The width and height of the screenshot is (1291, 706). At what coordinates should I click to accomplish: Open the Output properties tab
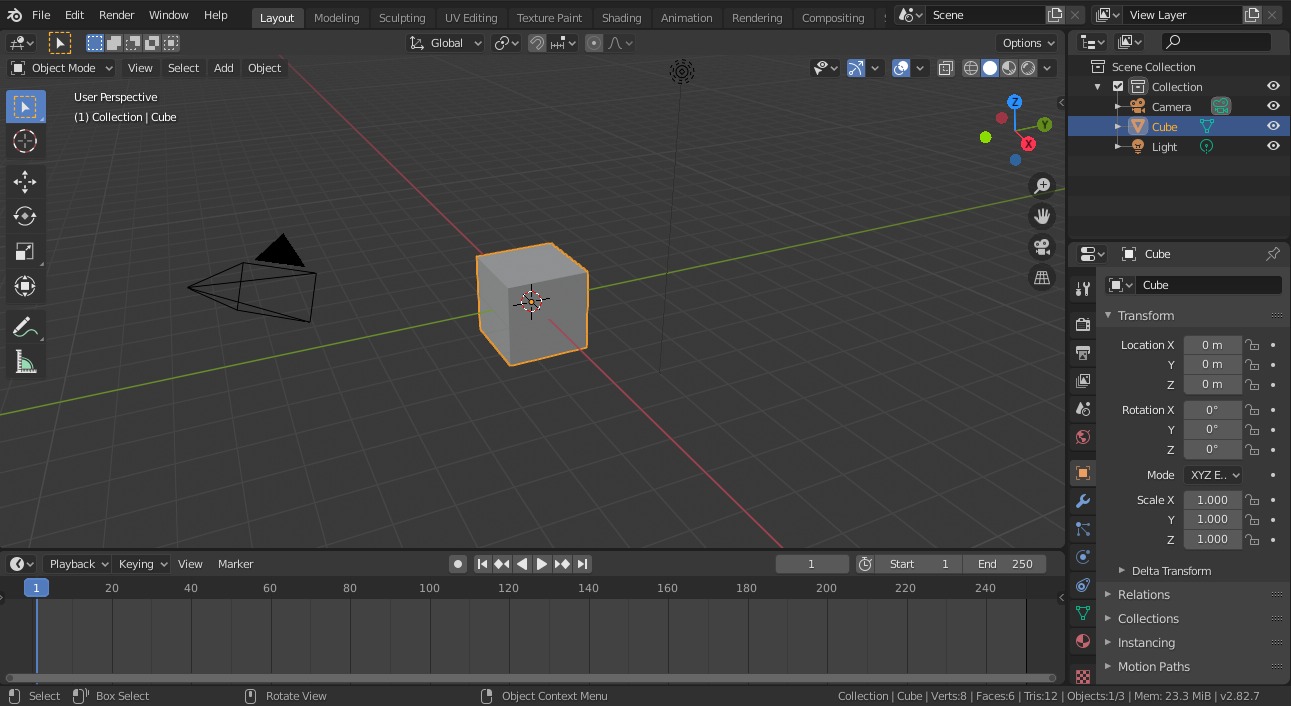(x=1082, y=352)
